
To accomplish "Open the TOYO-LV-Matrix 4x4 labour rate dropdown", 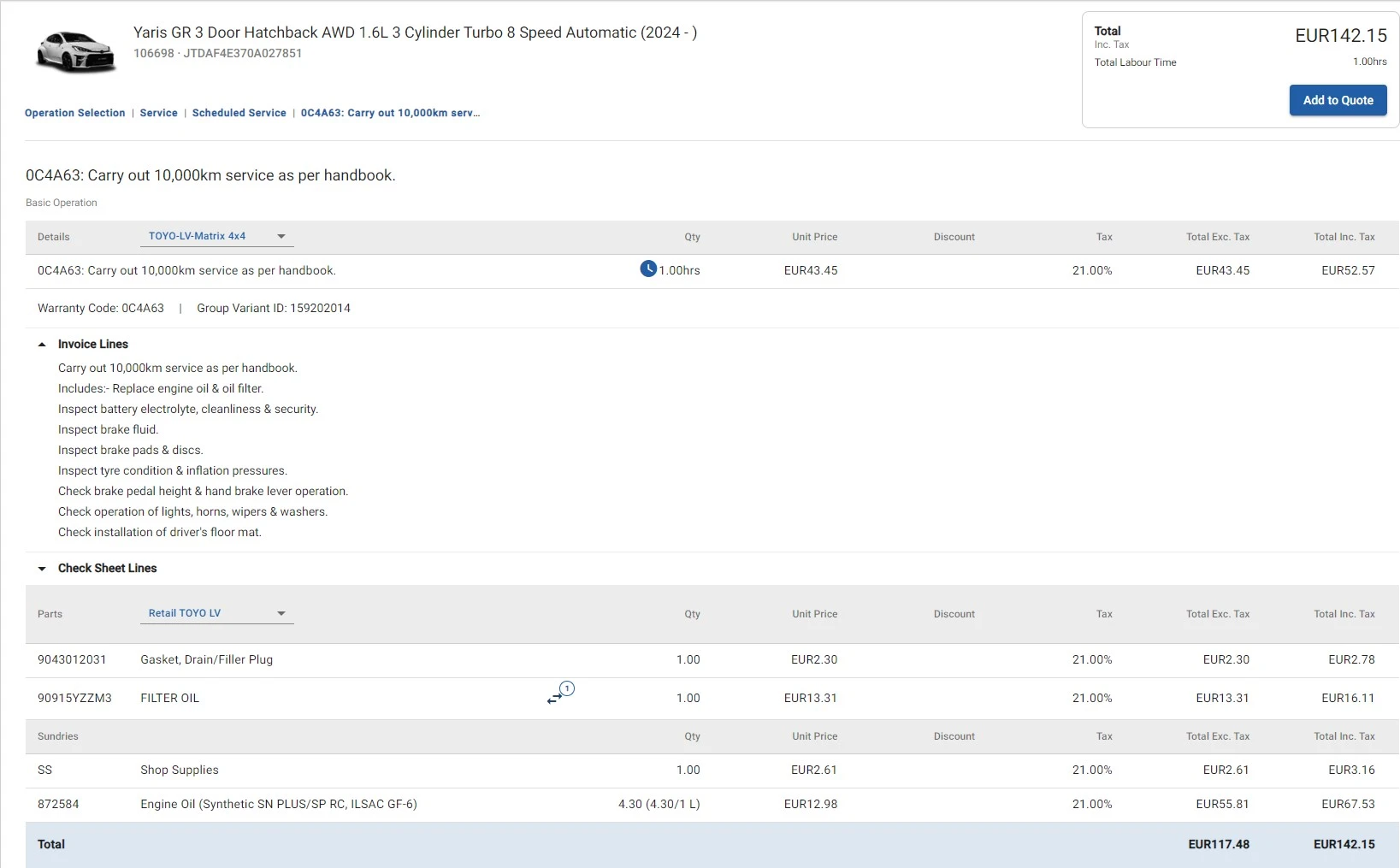I will [x=217, y=236].
